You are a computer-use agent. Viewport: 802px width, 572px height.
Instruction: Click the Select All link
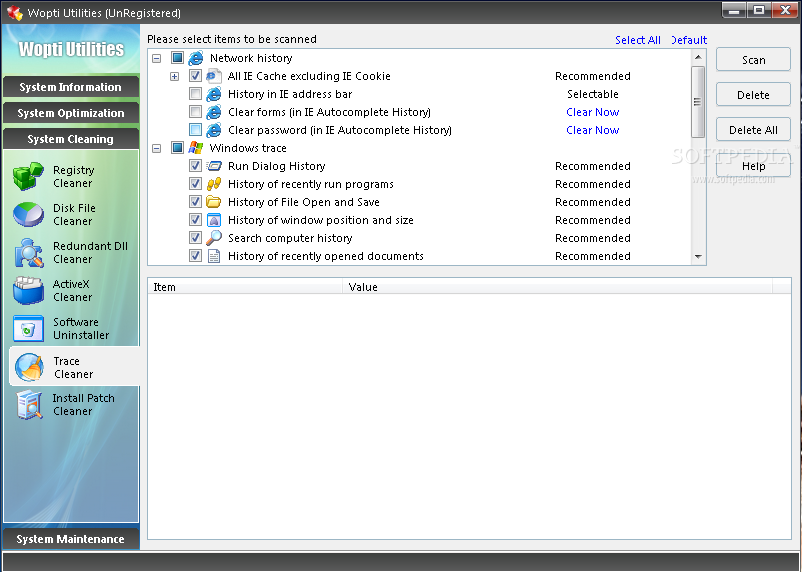pos(638,40)
